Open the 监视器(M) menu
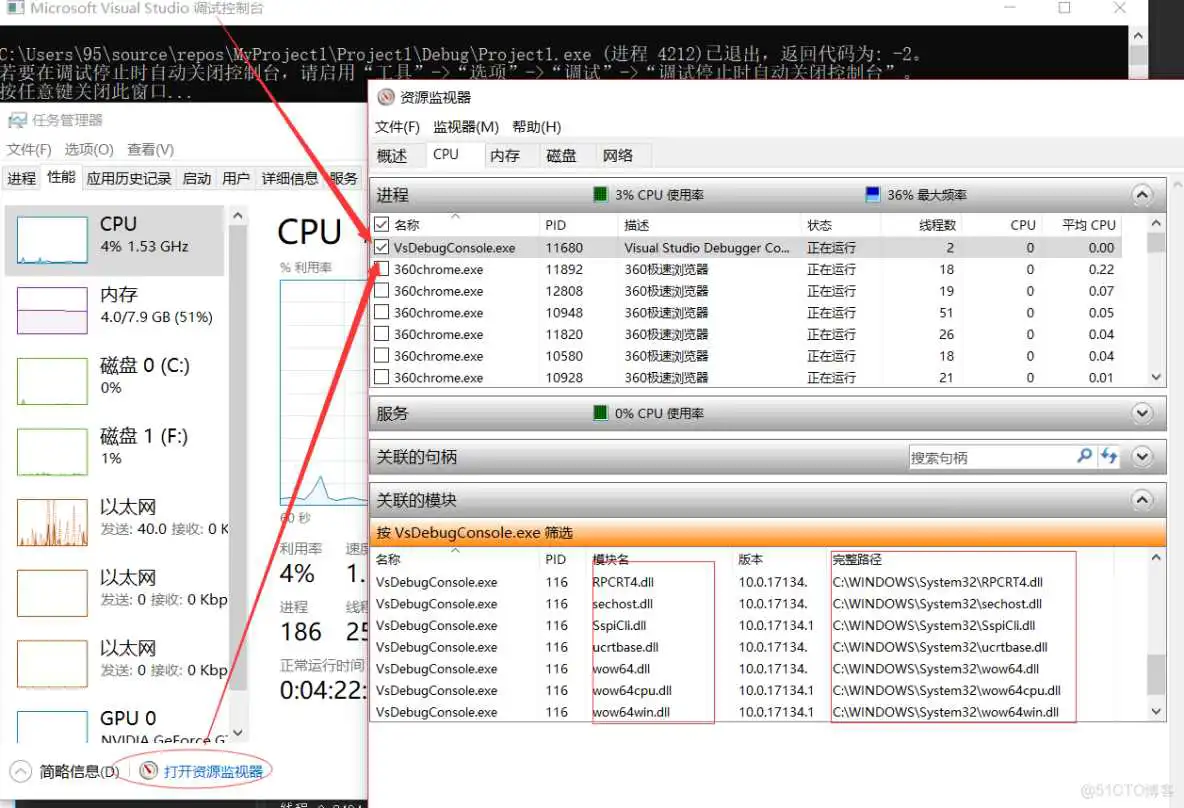The width and height of the screenshot is (1184, 808). [464, 126]
